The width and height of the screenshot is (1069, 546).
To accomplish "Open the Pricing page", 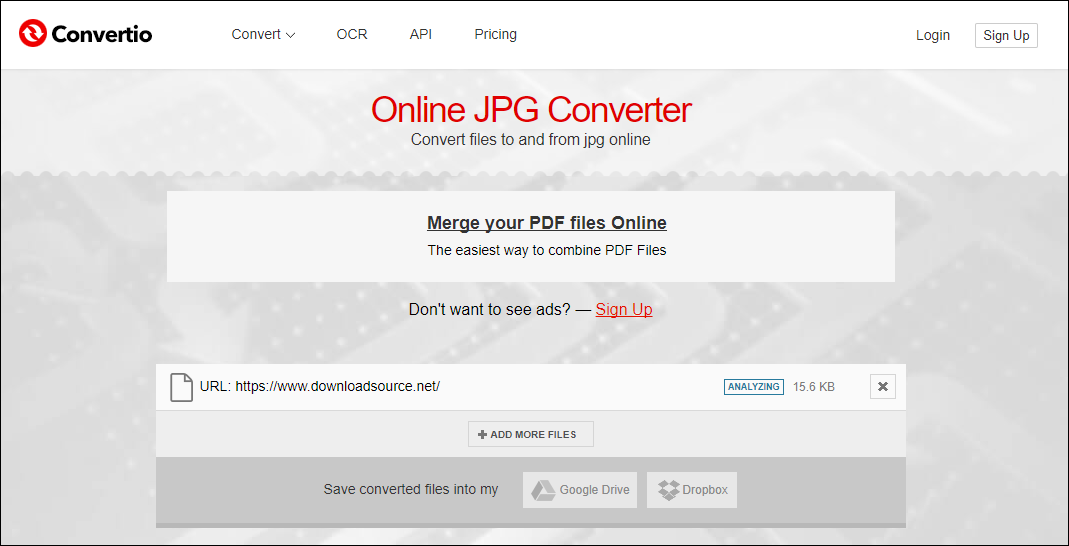I will coord(496,34).
